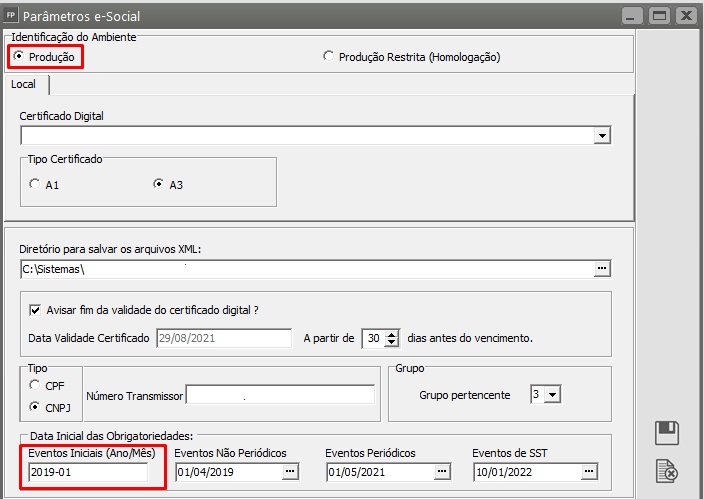Select Produção Restrita (Homologação) option

(328, 57)
